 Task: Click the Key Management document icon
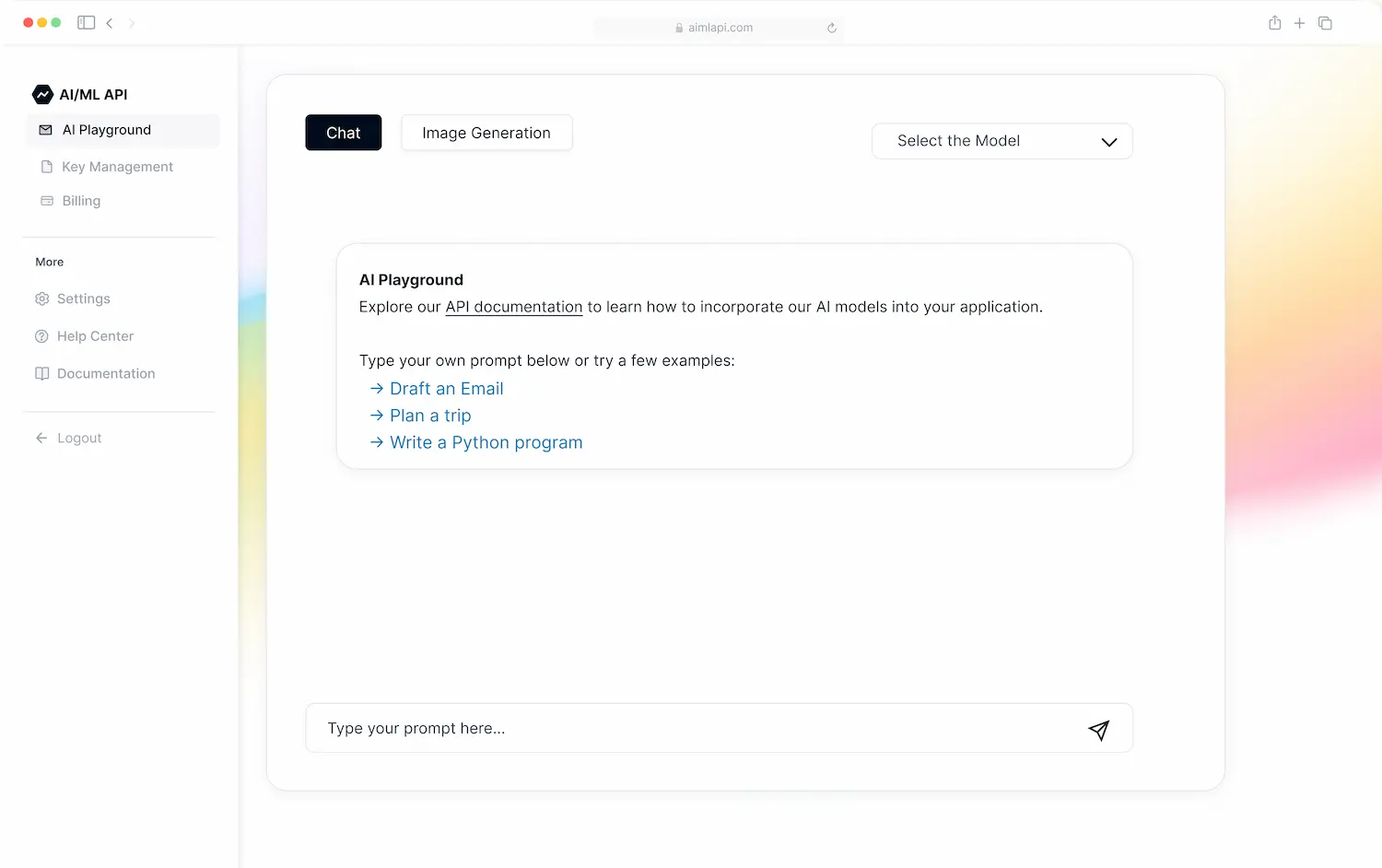coord(46,166)
